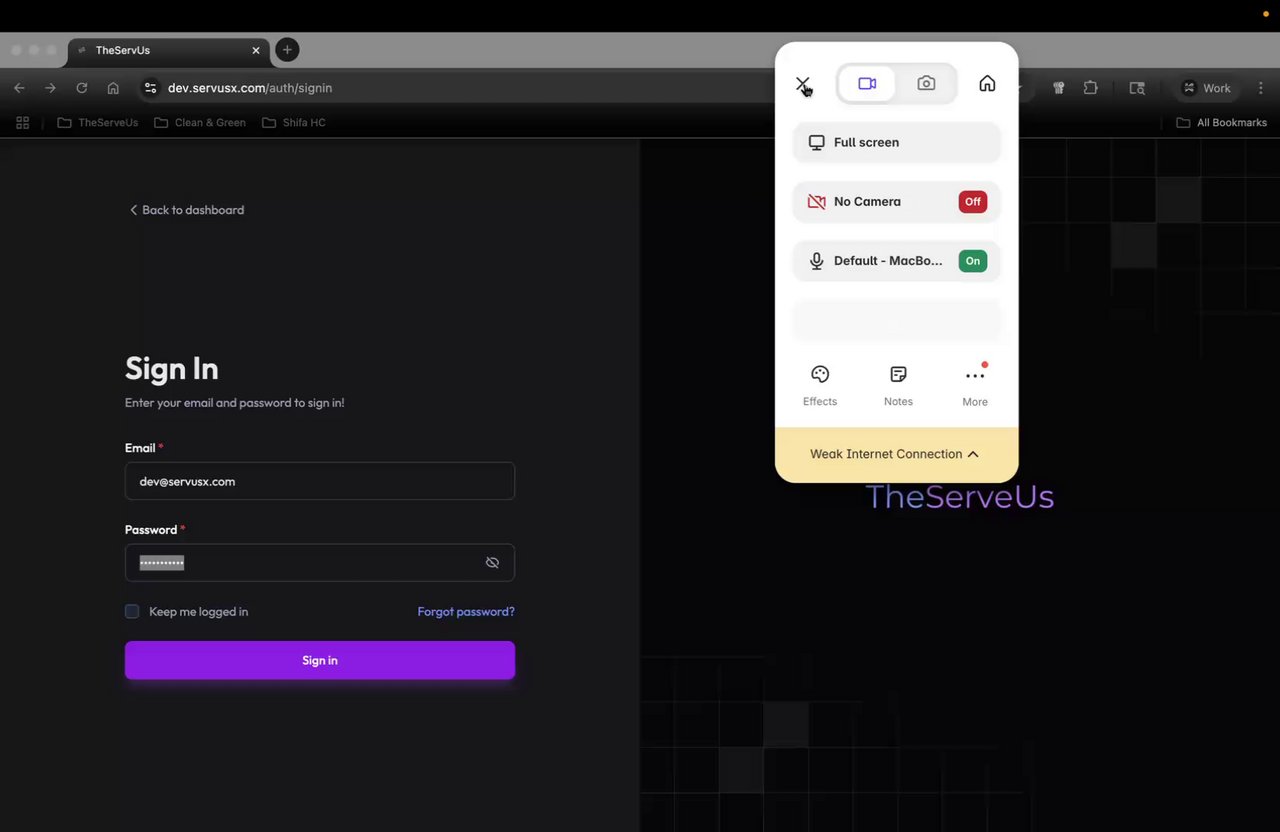The height and width of the screenshot is (832, 1280).
Task: Click the purple Sign in button
Action: [320, 660]
